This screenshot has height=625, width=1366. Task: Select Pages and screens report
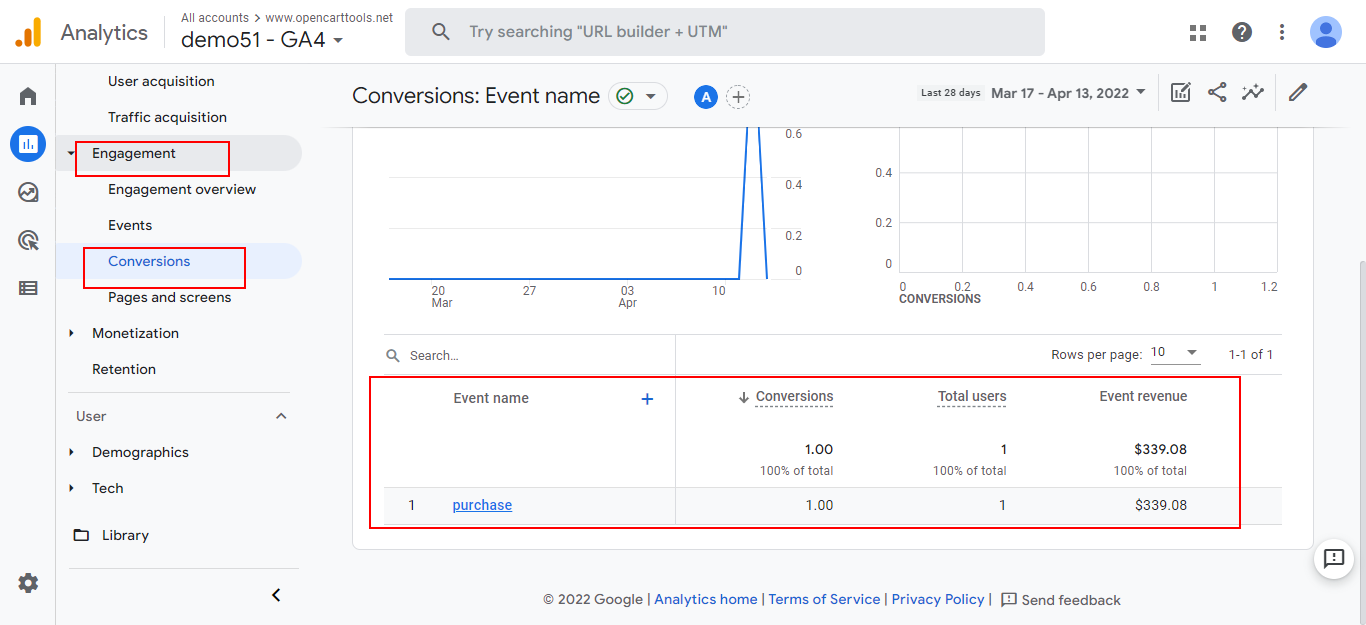coord(169,297)
